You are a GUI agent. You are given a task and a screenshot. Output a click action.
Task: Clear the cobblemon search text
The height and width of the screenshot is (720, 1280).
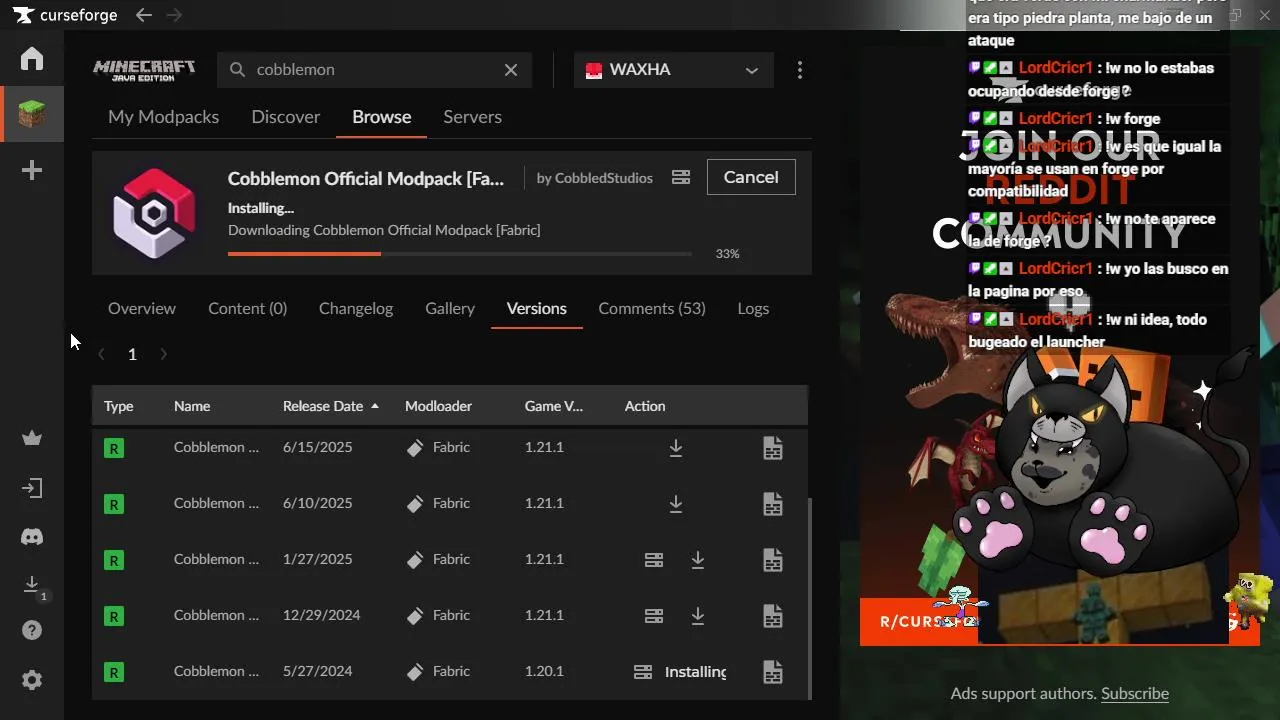[511, 70]
